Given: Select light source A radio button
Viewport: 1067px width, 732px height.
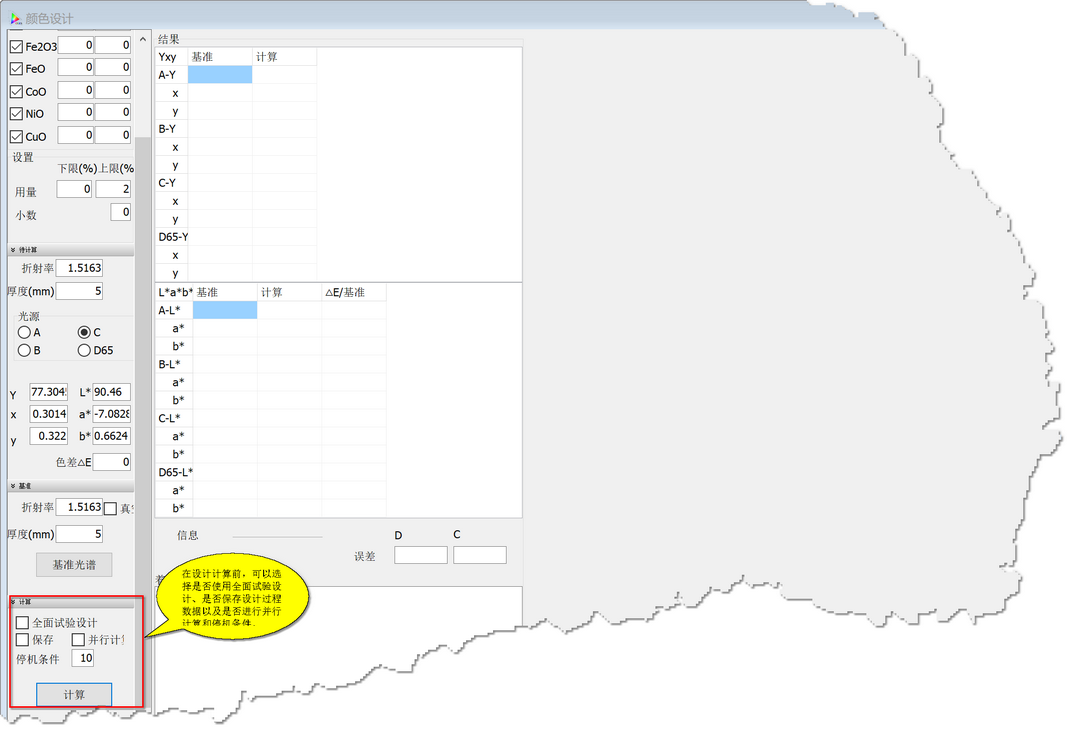Looking at the screenshot, I should (24, 332).
